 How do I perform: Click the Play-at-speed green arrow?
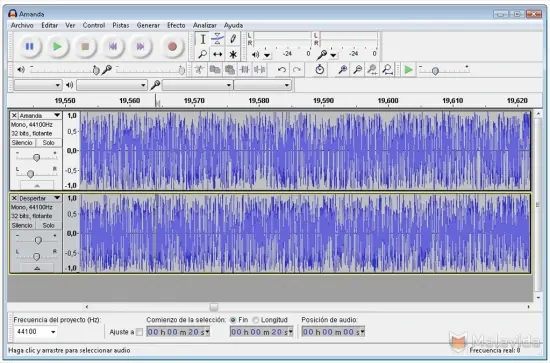pos(408,69)
